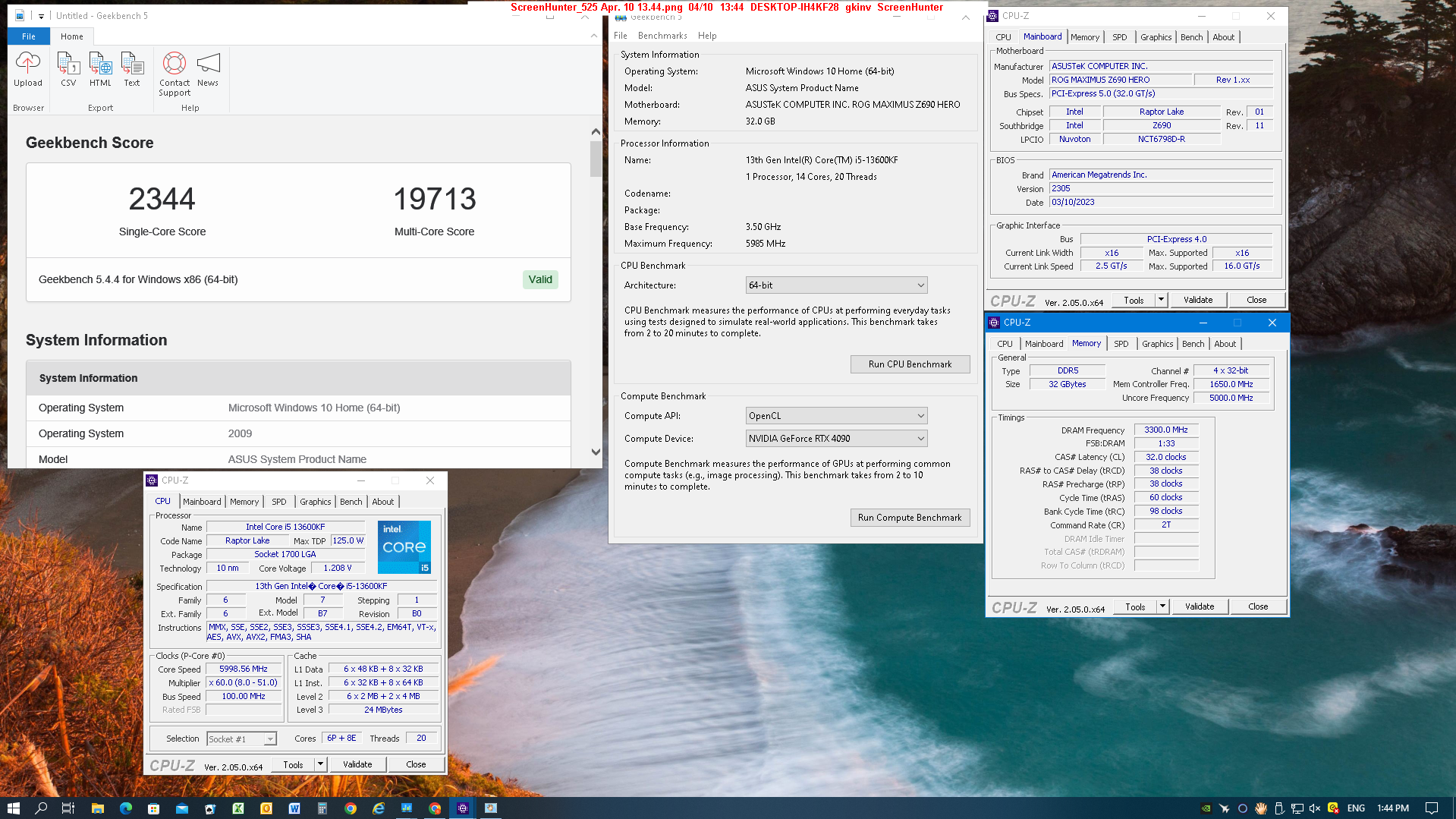Click Close in CPU-Z Mainboard window
The image size is (1456, 819).
click(x=1256, y=300)
